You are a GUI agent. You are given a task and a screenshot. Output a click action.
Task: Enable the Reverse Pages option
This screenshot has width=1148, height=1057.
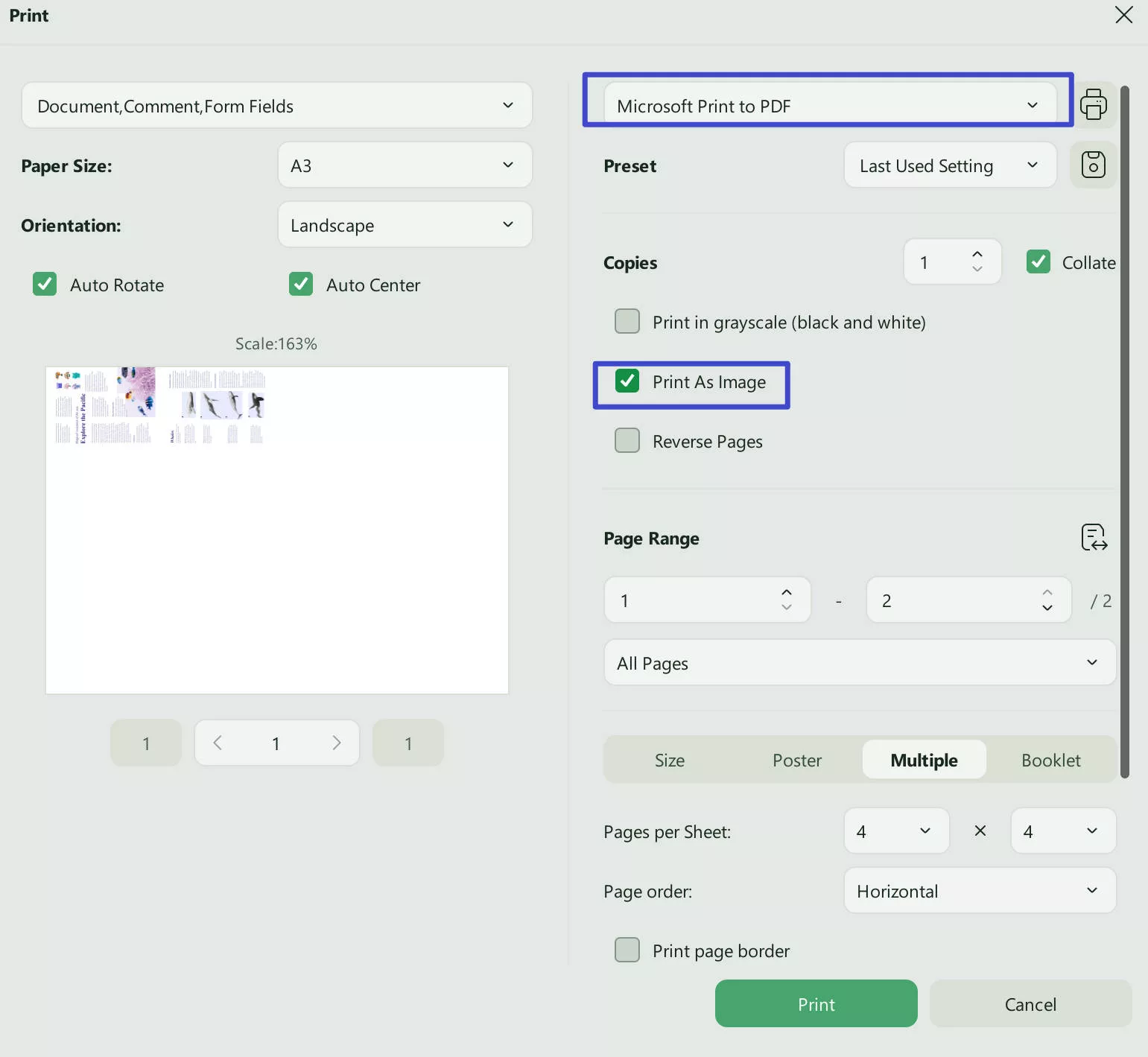[627, 440]
